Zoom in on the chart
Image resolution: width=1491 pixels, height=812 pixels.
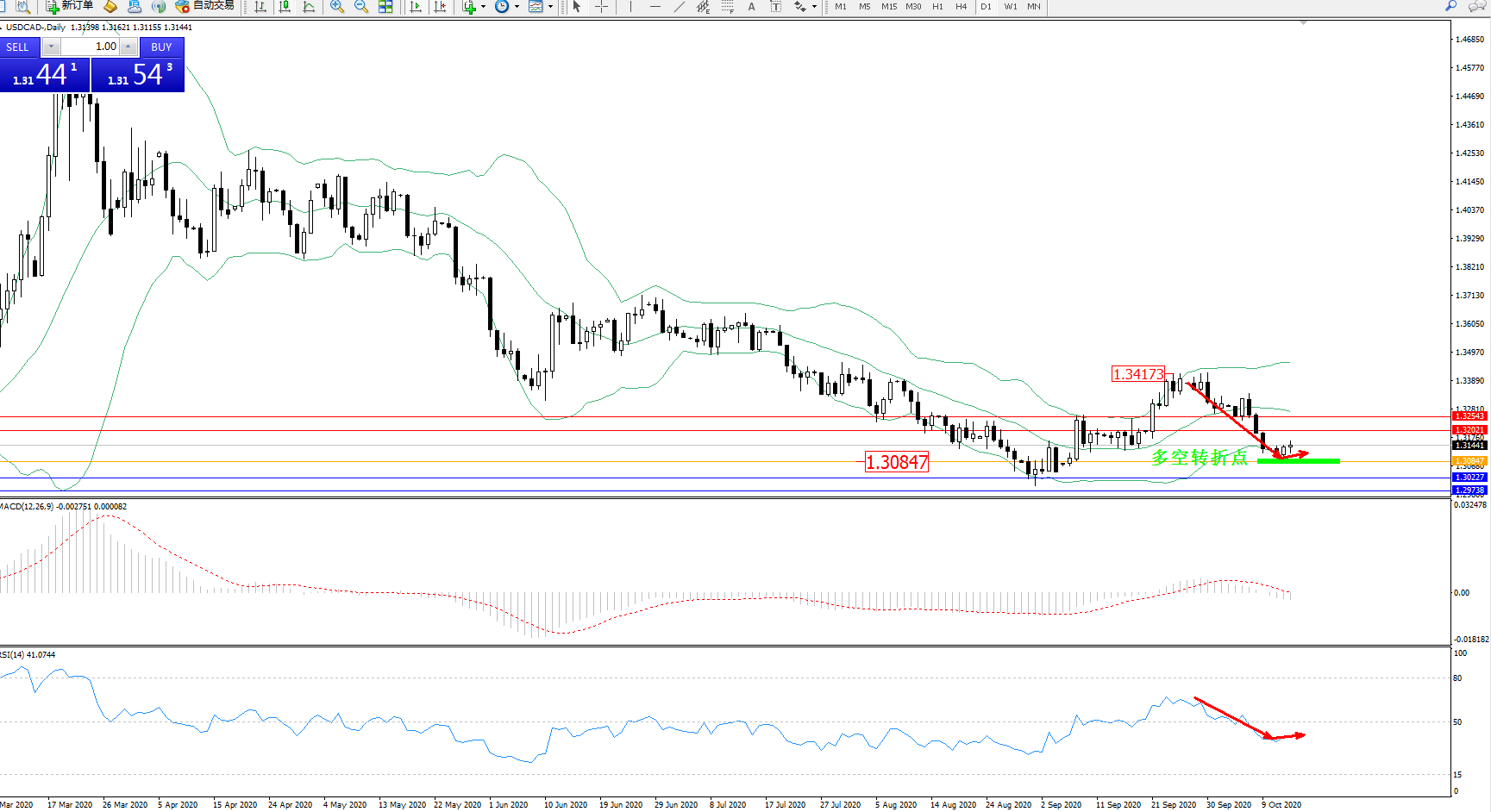pos(337,7)
